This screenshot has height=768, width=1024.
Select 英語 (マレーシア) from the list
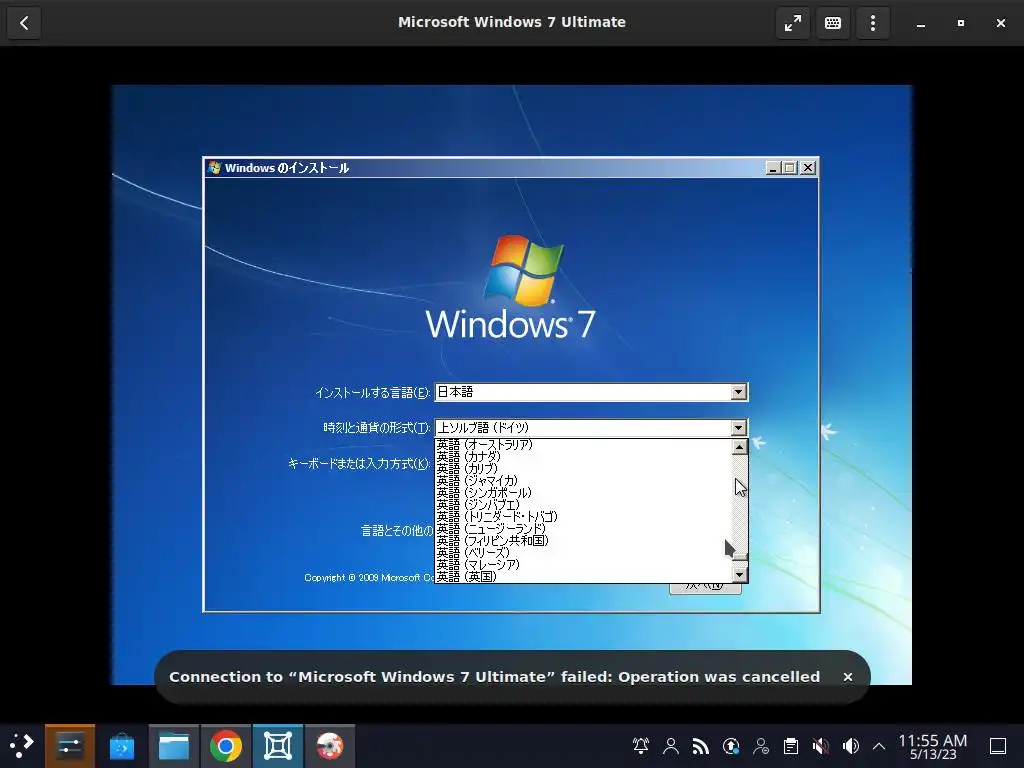[583, 564]
